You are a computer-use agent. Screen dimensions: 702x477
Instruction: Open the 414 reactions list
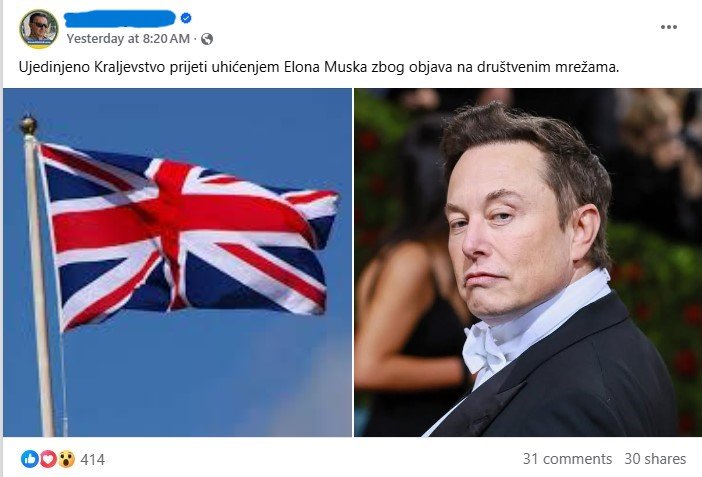tap(92, 460)
